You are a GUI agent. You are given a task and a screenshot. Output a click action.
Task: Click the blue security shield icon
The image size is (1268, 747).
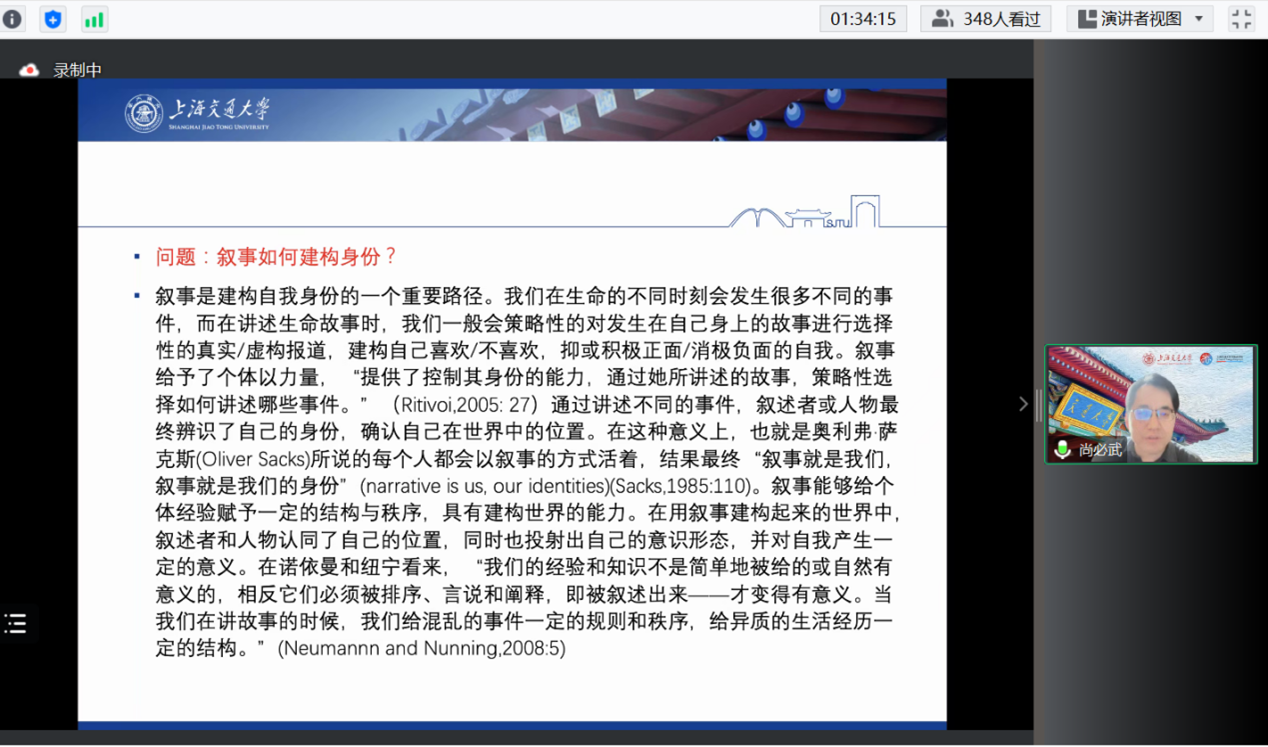tap(53, 19)
